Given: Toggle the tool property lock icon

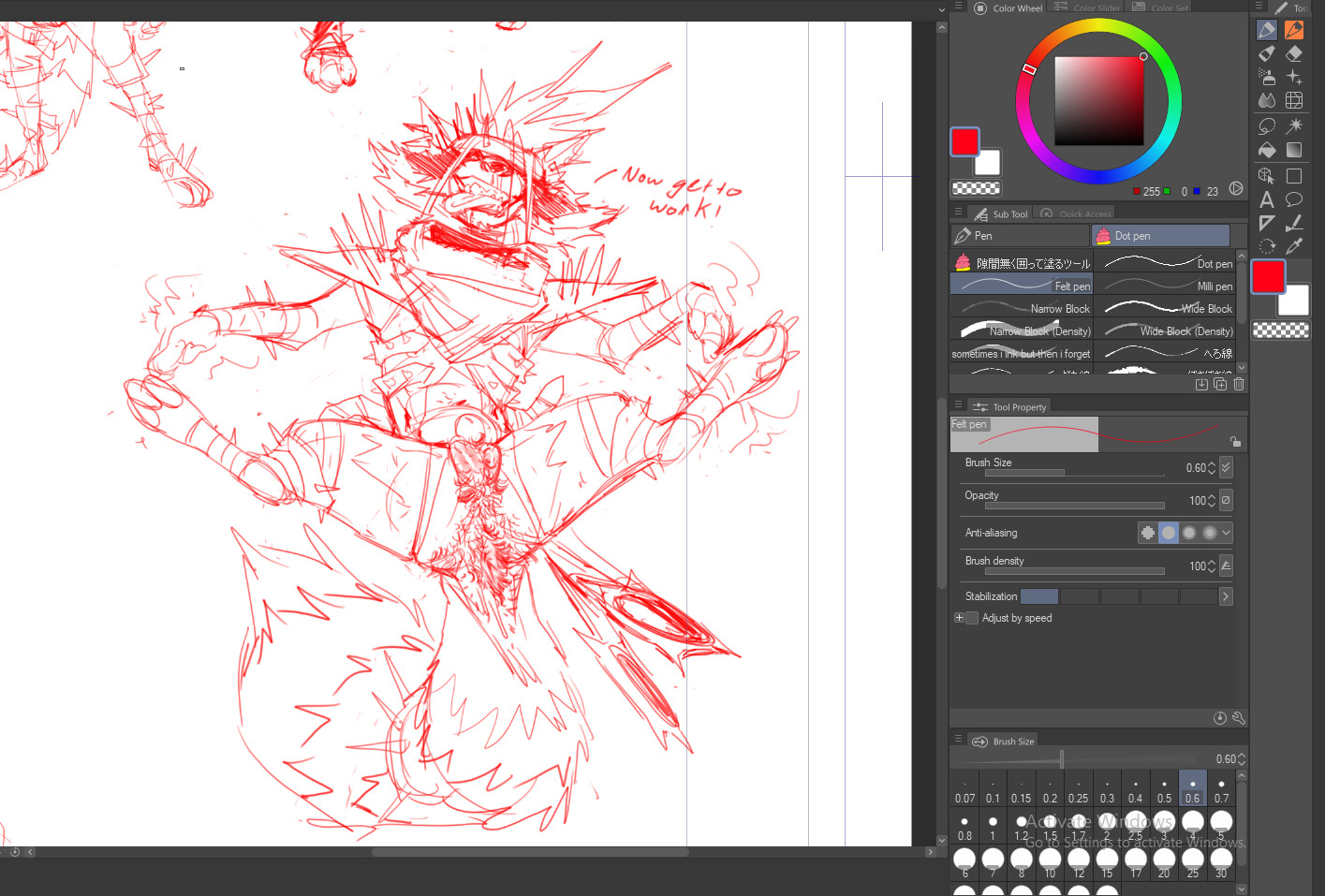Looking at the screenshot, I should (1235, 441).
